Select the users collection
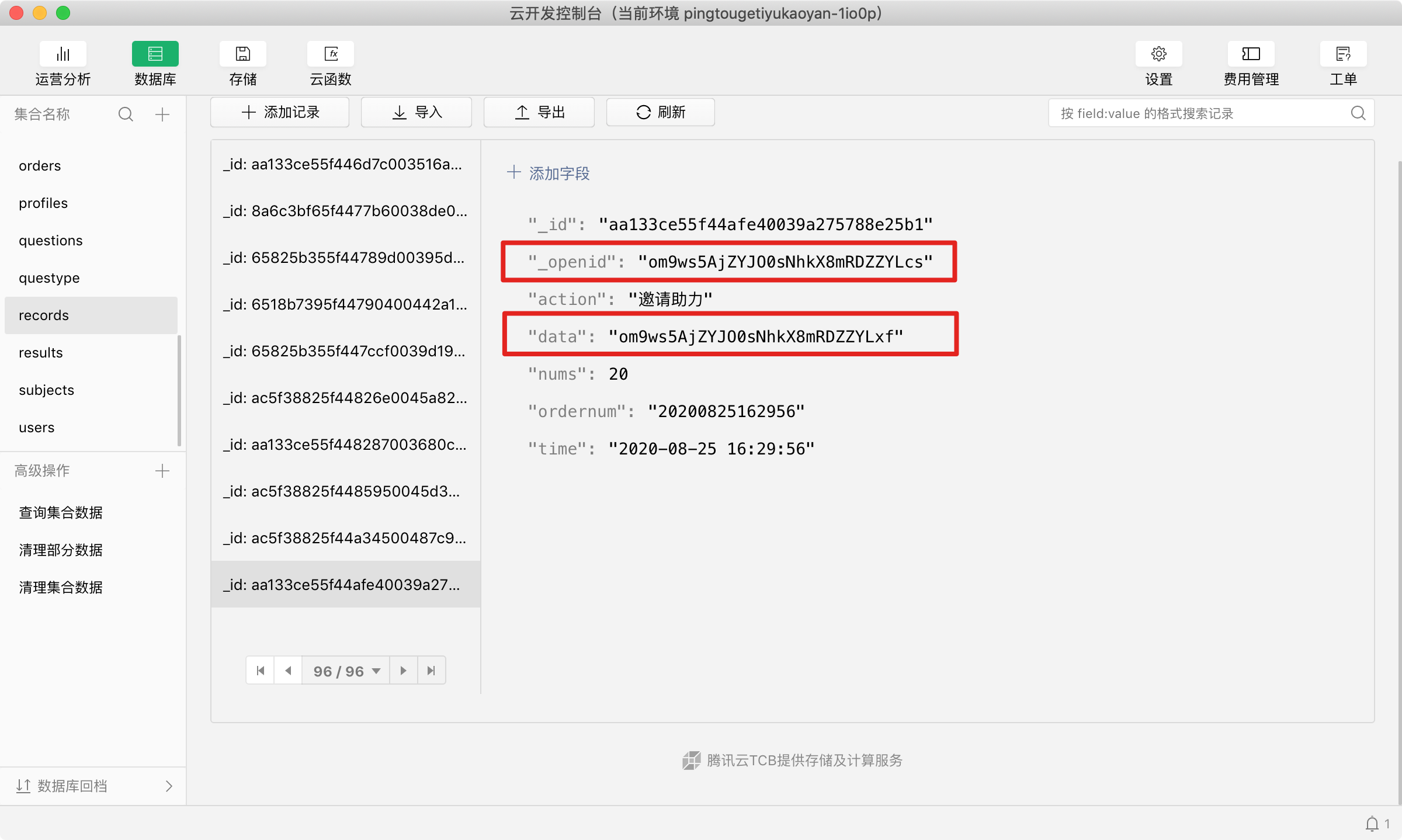The height and width of the screenshot is (840, 1402). (x=36, y=428)
